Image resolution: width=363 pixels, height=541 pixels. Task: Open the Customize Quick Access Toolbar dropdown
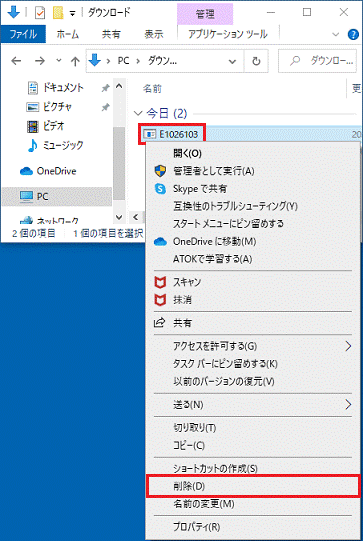pos(72,13)
